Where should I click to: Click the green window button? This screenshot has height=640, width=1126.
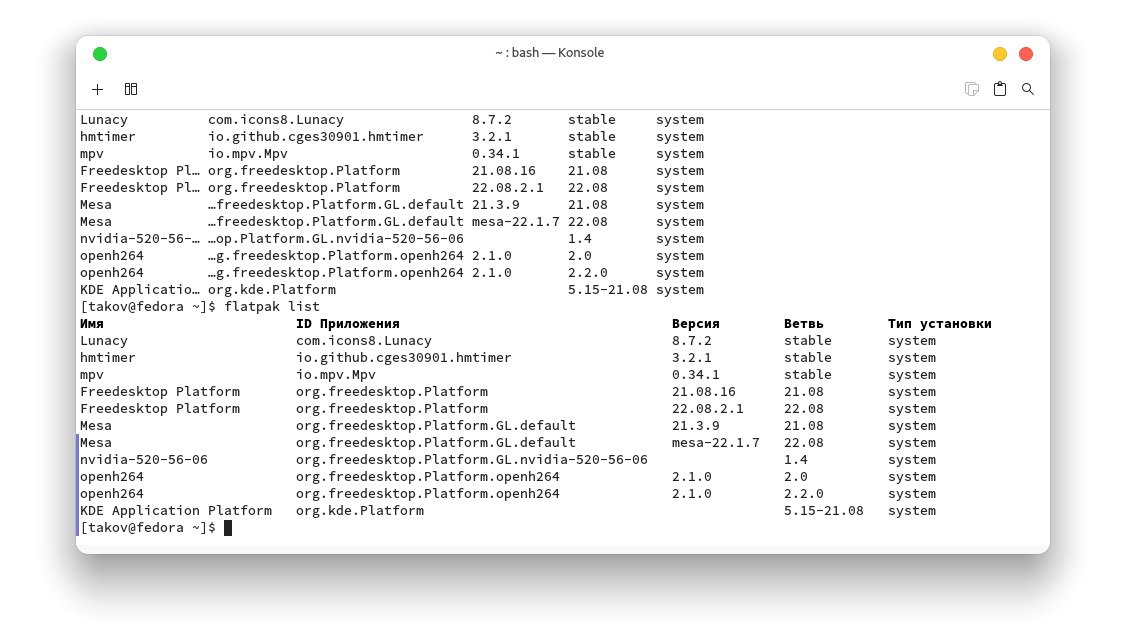(100, 54)
